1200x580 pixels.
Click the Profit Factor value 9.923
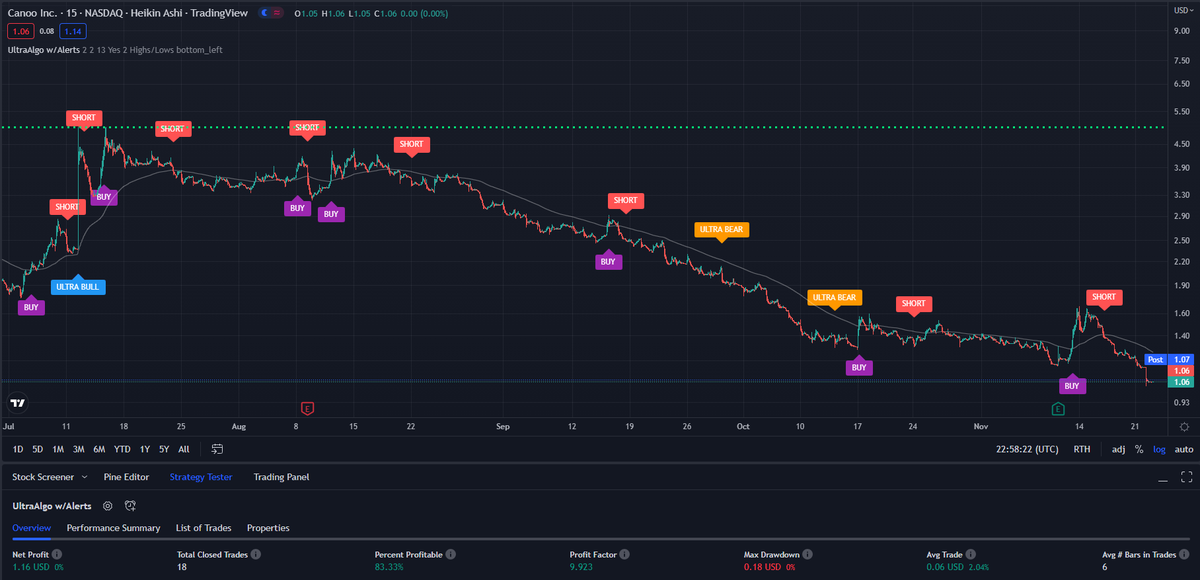[x=583, y=567]
